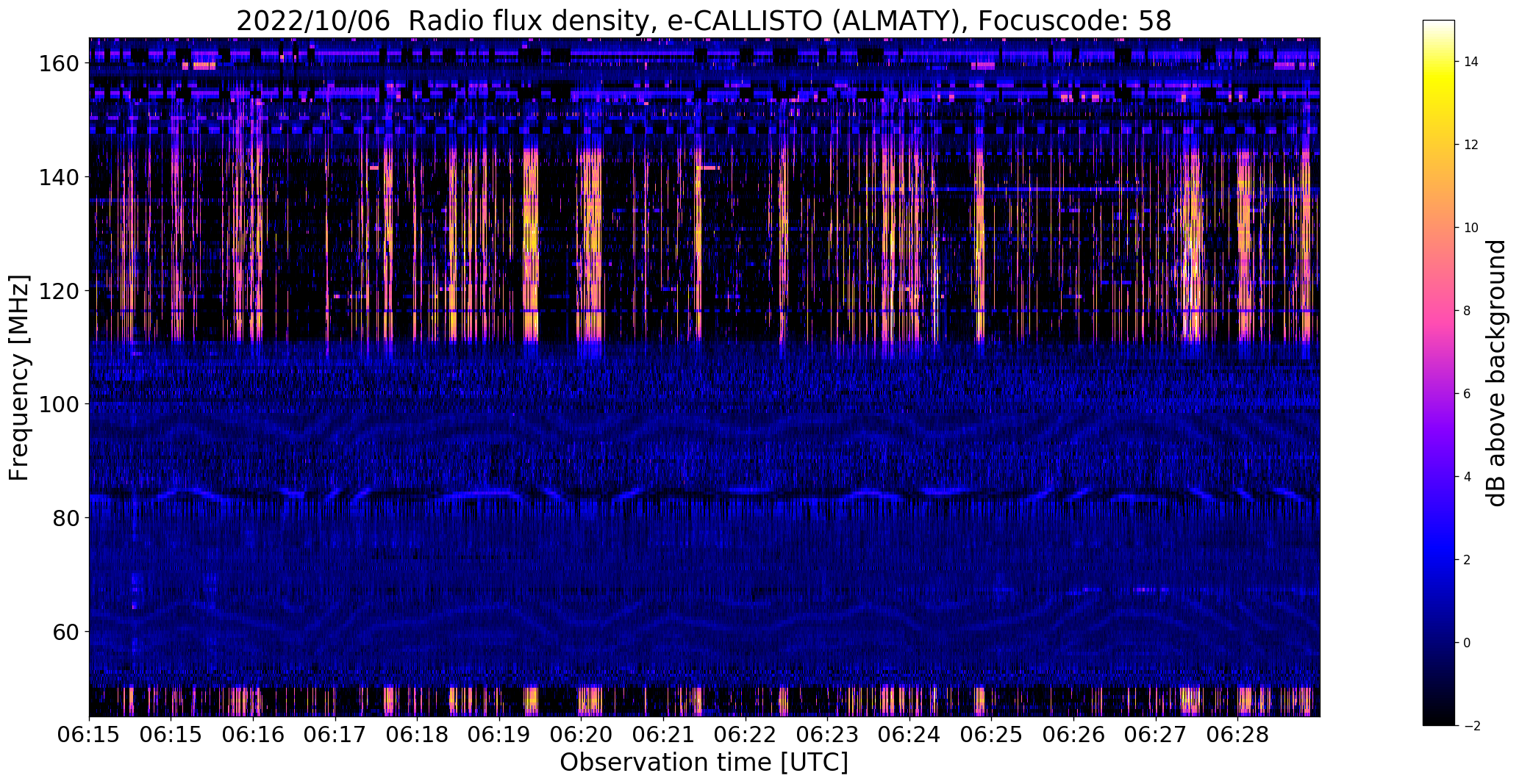Click the colorbar tick labeled 8
This screenshot has height=784, width=1519.
point(1468,311)
